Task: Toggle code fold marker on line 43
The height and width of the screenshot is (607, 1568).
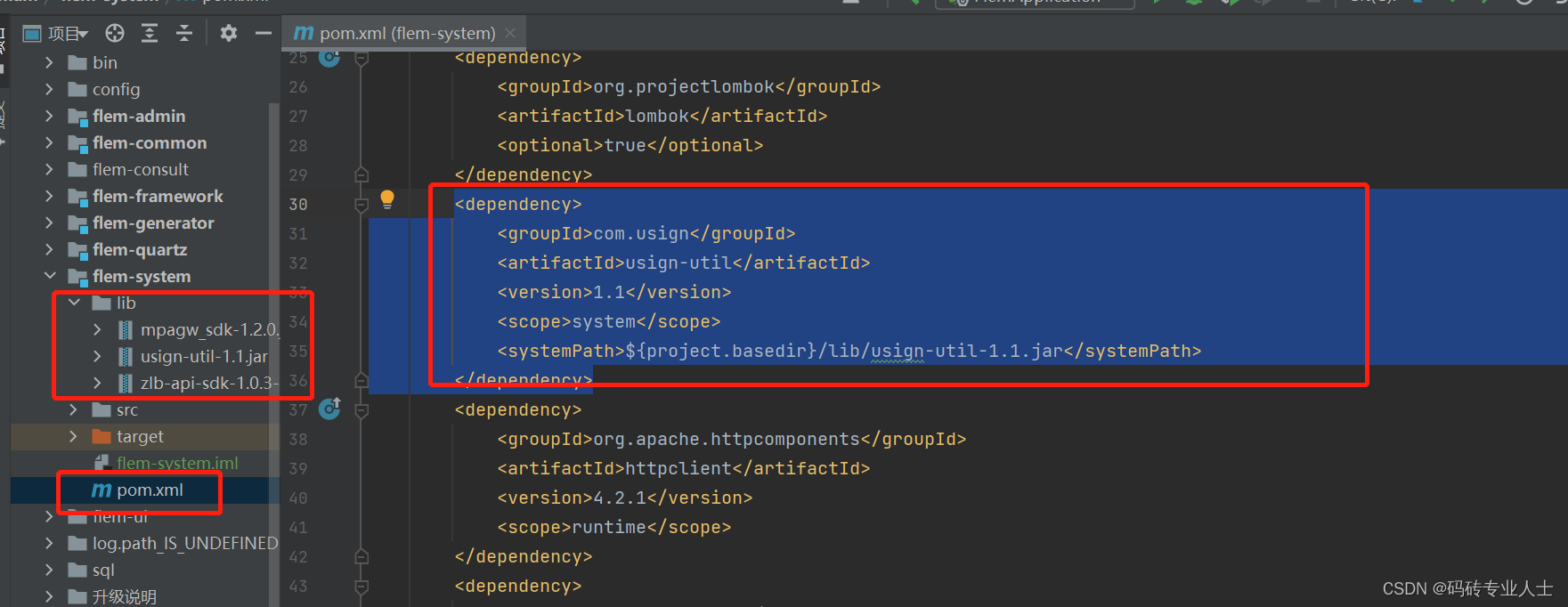Action: tap(362, 587)
